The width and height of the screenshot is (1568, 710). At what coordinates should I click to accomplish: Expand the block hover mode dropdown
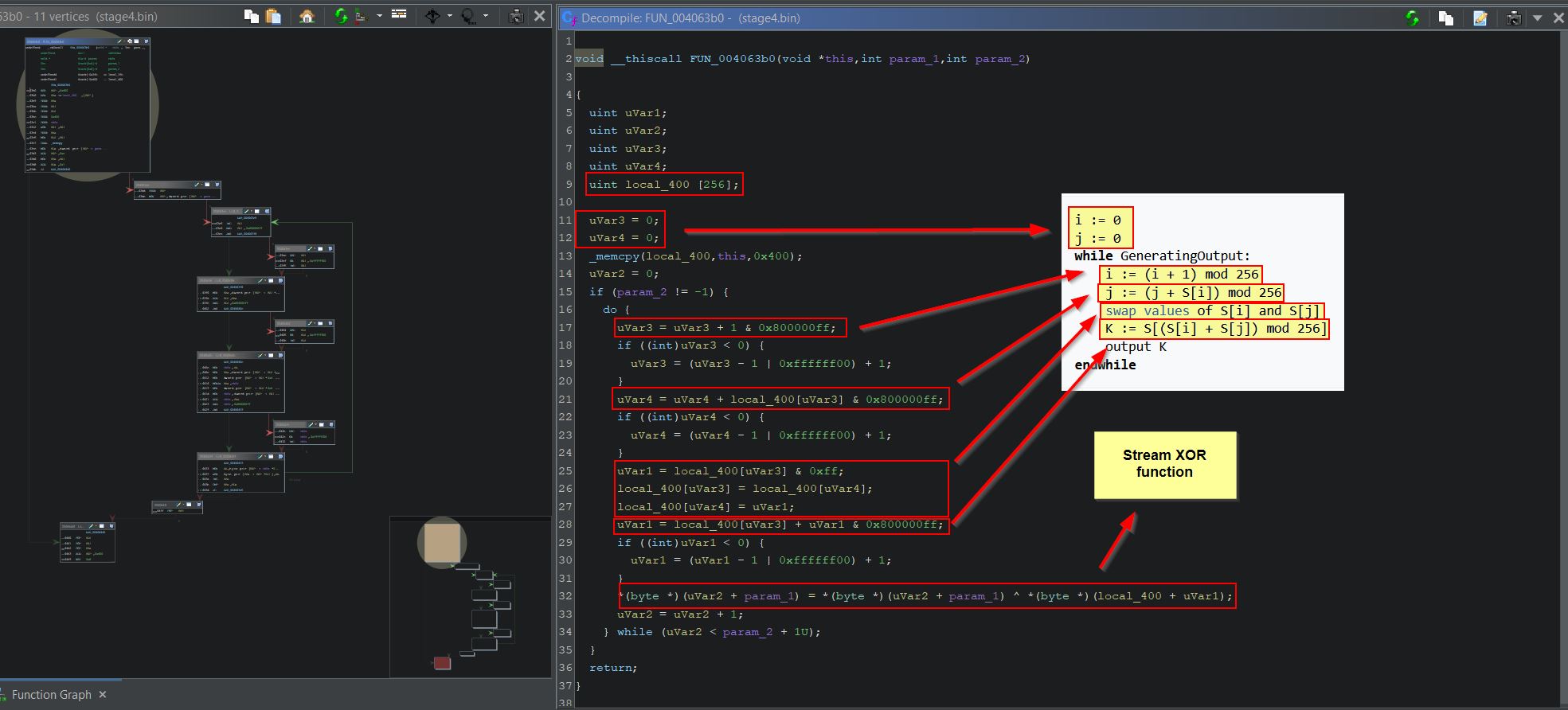pyautogui.click(x=450, y=16)
